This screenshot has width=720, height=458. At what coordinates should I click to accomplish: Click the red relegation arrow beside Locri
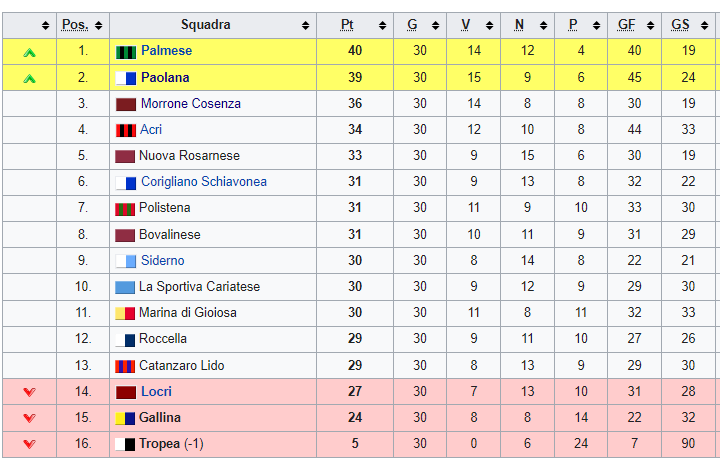click(29, 392)
